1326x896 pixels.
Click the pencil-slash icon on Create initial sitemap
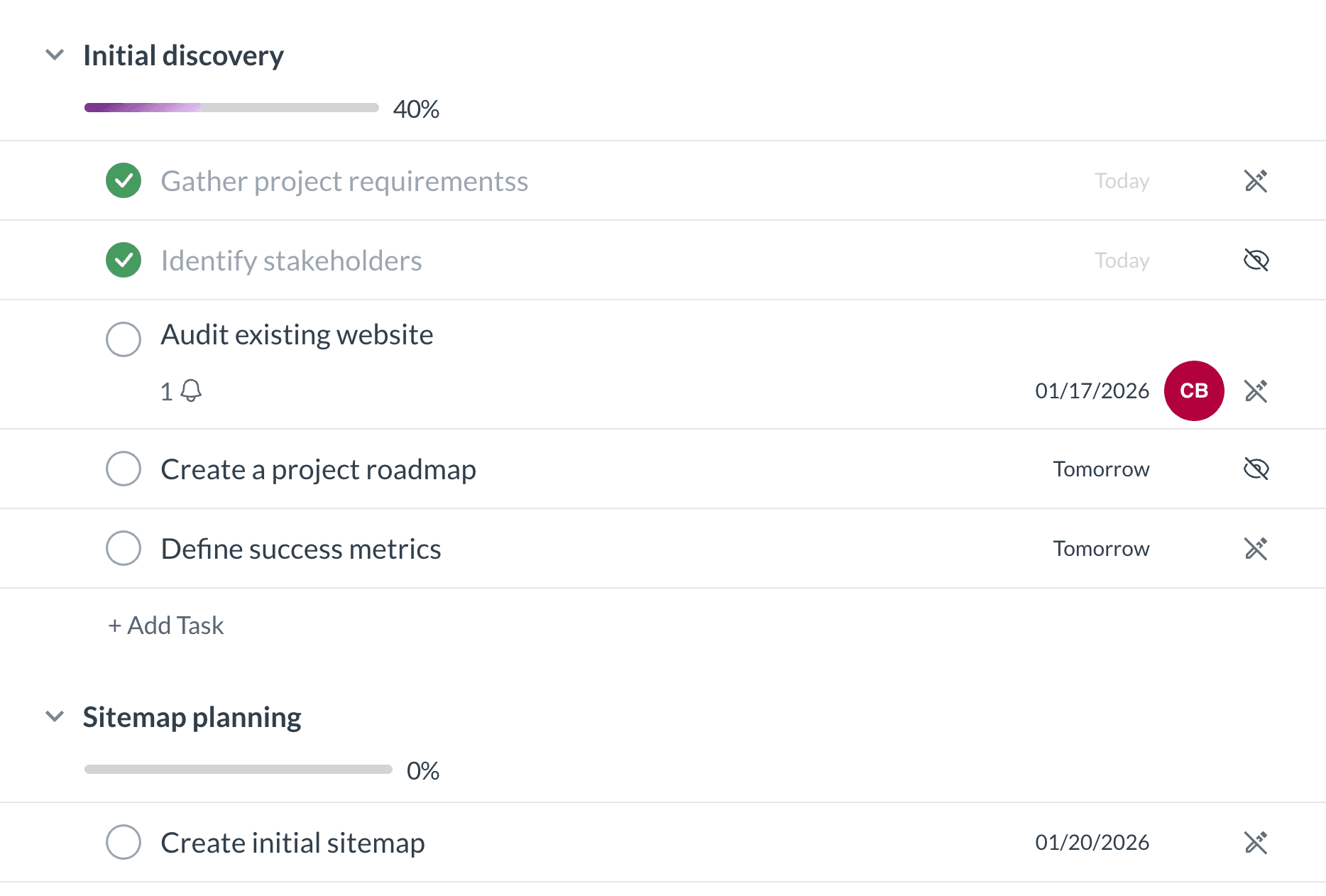coord(1256,842)
